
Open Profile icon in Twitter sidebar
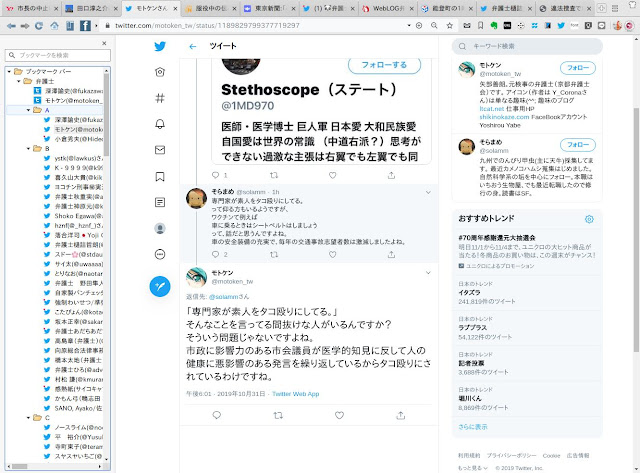click(160, 229)
